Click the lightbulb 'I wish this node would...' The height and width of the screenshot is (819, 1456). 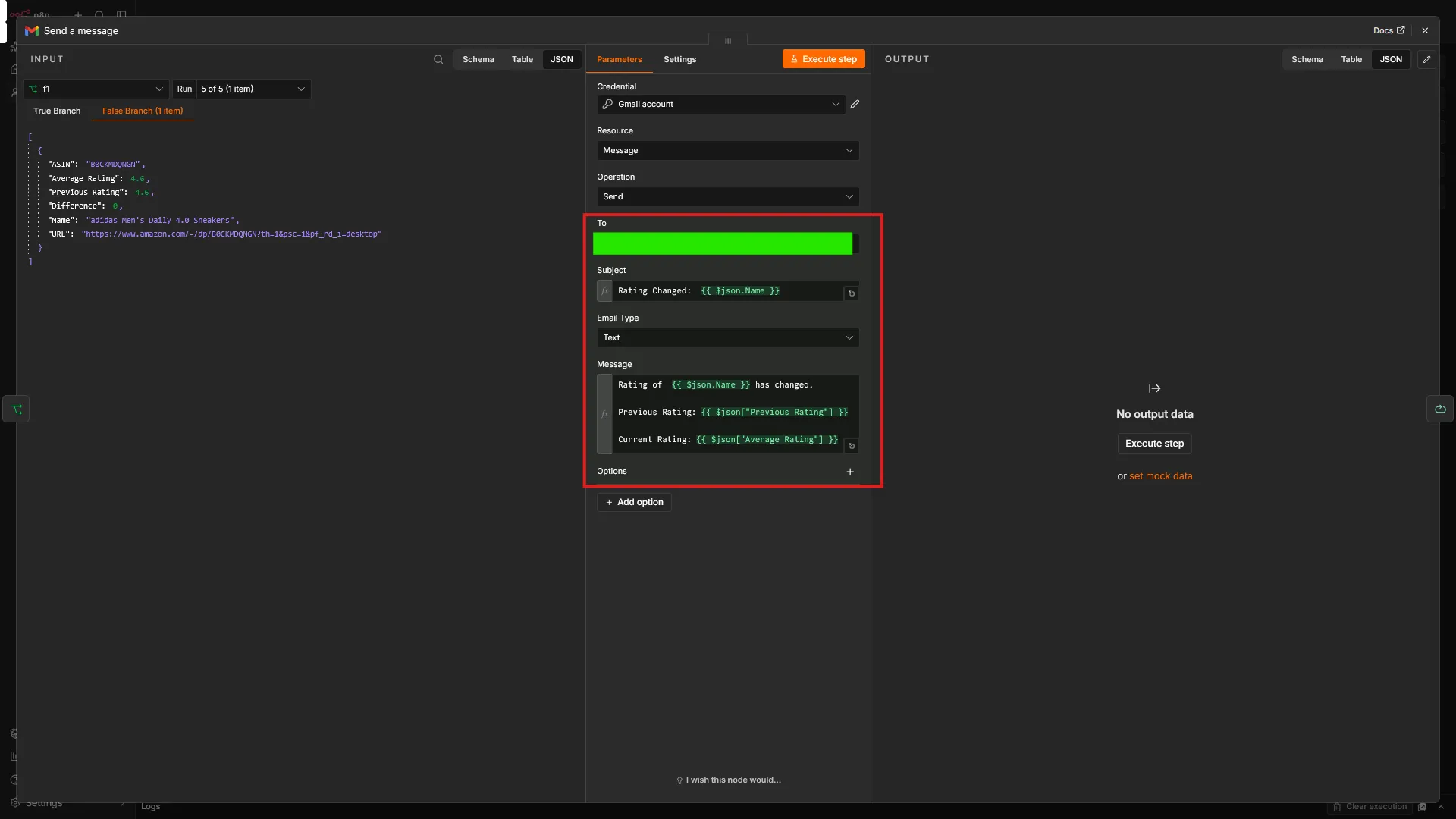[729, 780]
